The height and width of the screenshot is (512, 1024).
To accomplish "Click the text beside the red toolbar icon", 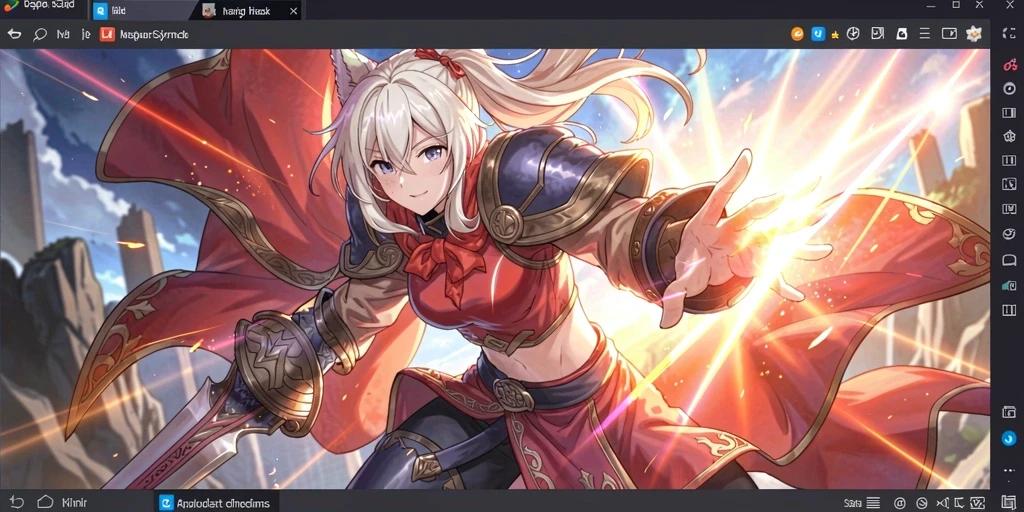I will point(154,35).
